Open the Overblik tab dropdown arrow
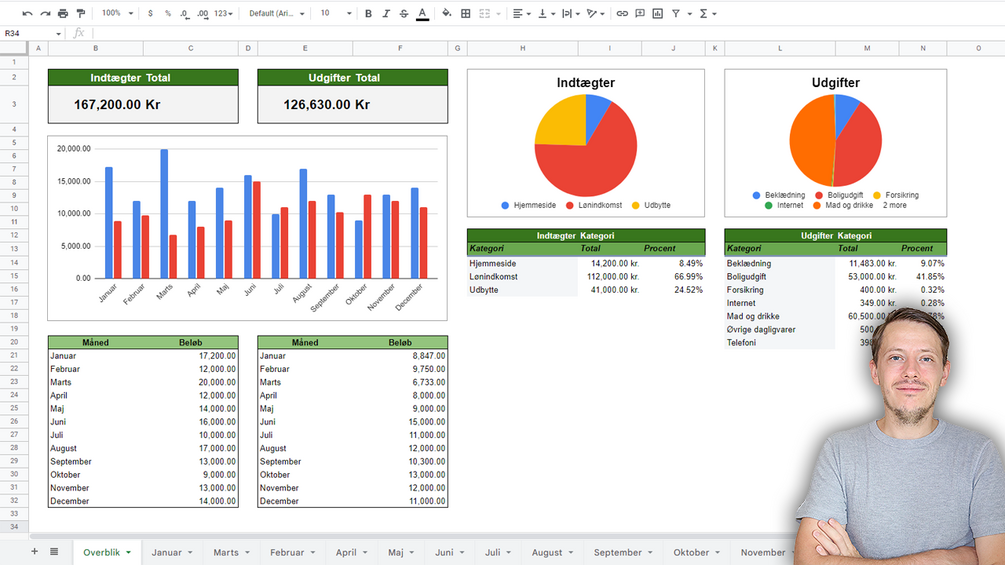 129,552
